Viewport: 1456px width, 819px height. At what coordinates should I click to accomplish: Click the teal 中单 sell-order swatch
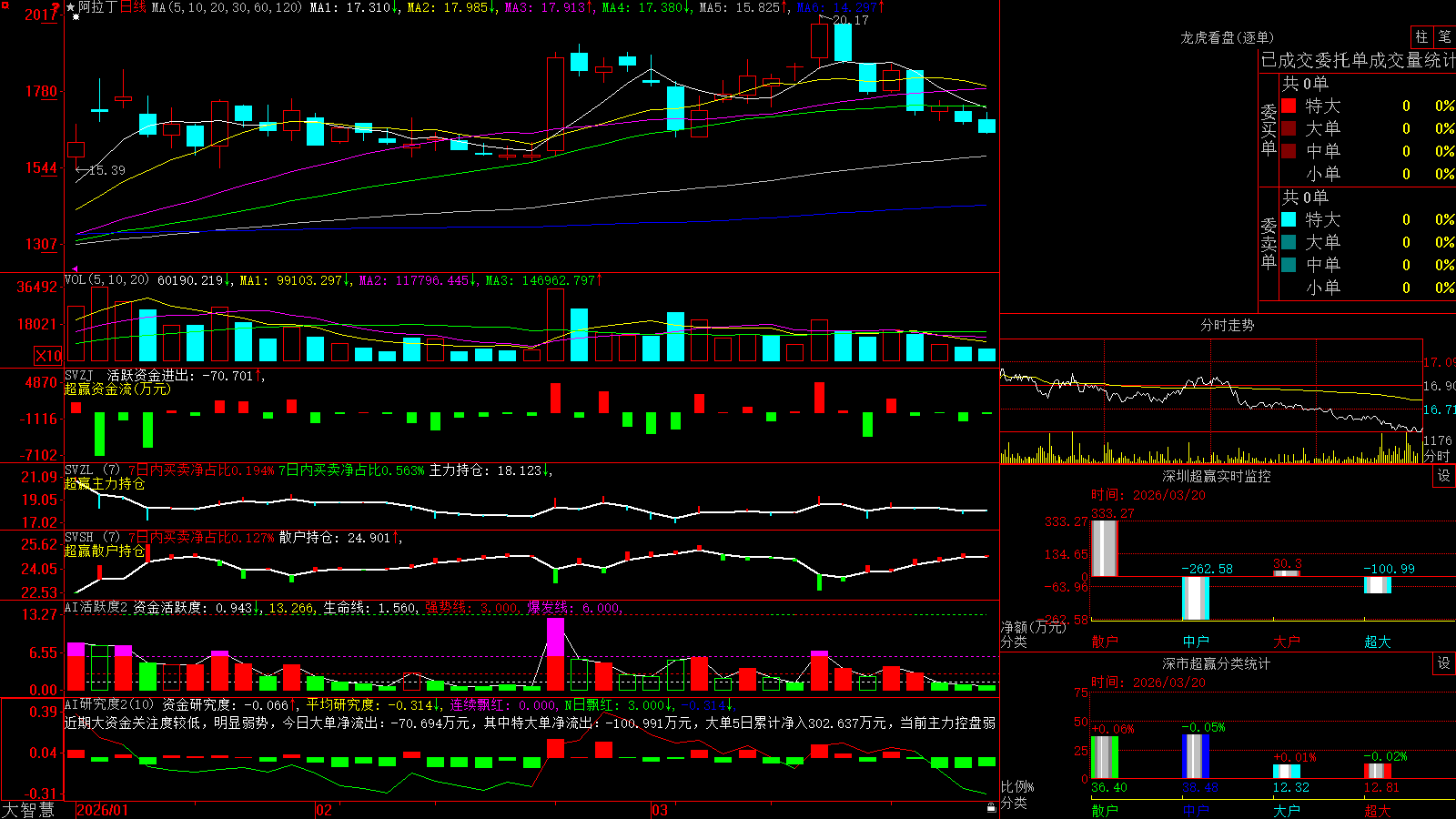(x=1289, y=265)
